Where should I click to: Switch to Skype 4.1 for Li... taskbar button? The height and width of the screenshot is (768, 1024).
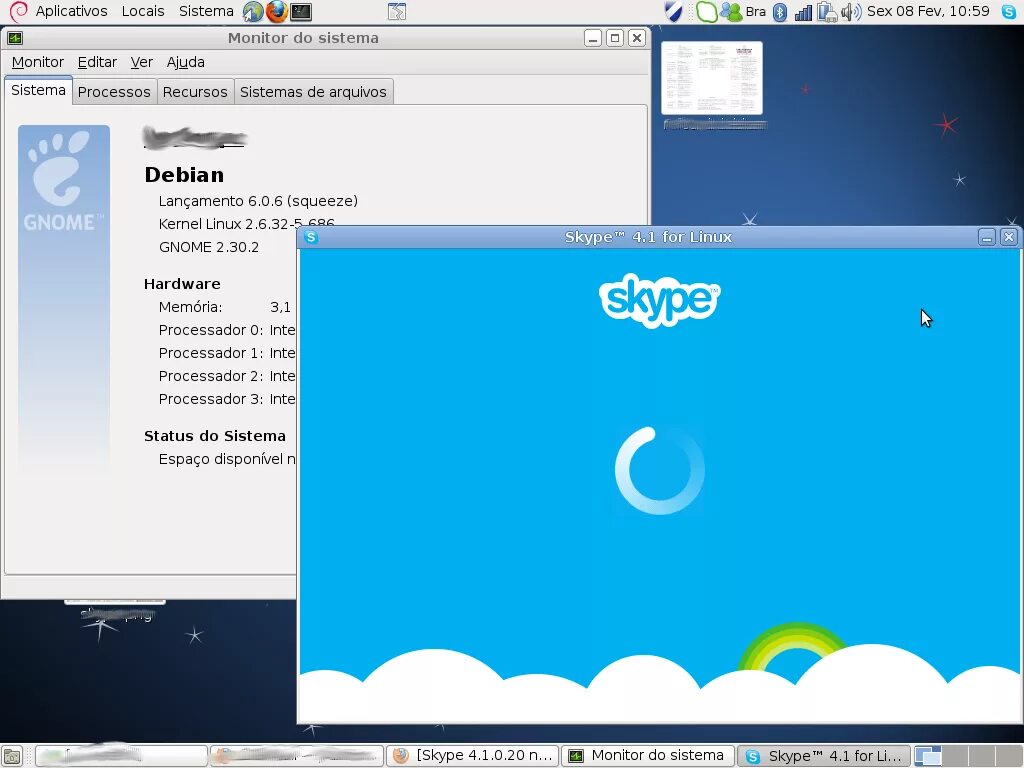click(824, 756)
